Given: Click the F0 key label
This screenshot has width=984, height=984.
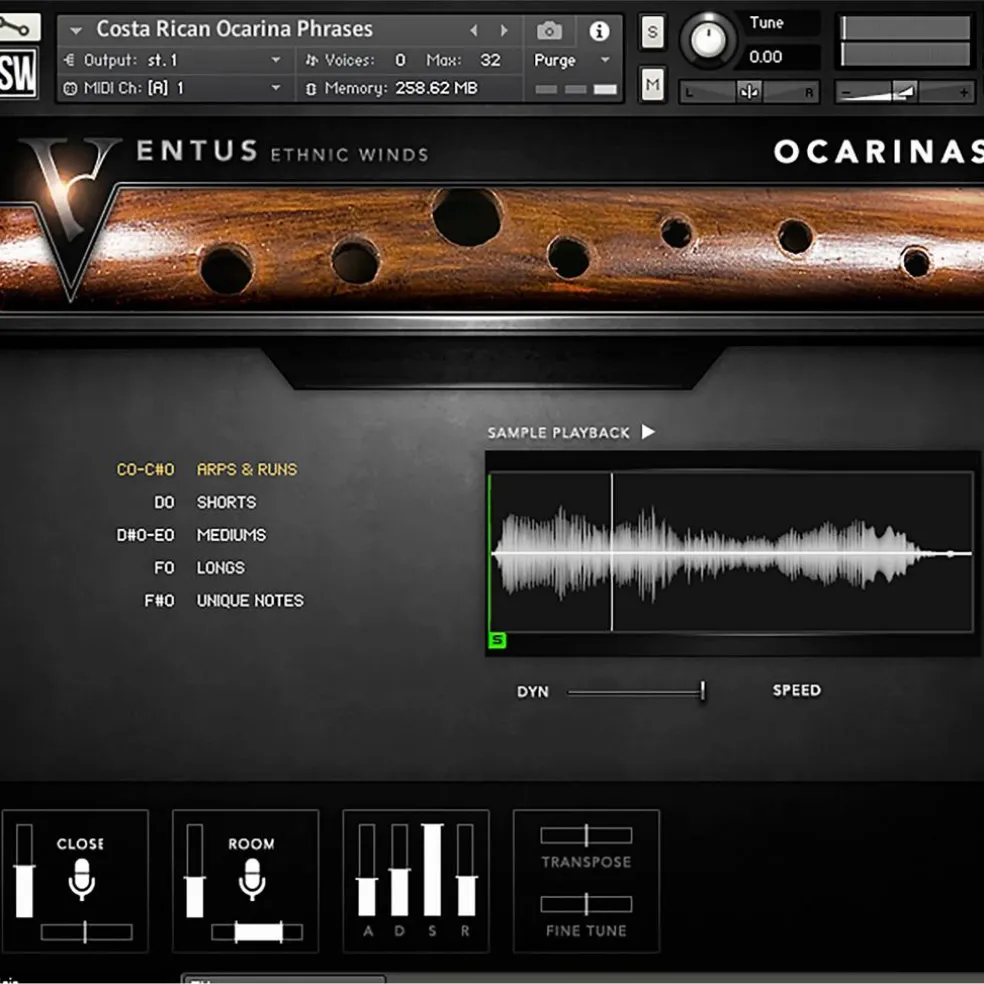Looking at the screenshot, I should [164, 567].
